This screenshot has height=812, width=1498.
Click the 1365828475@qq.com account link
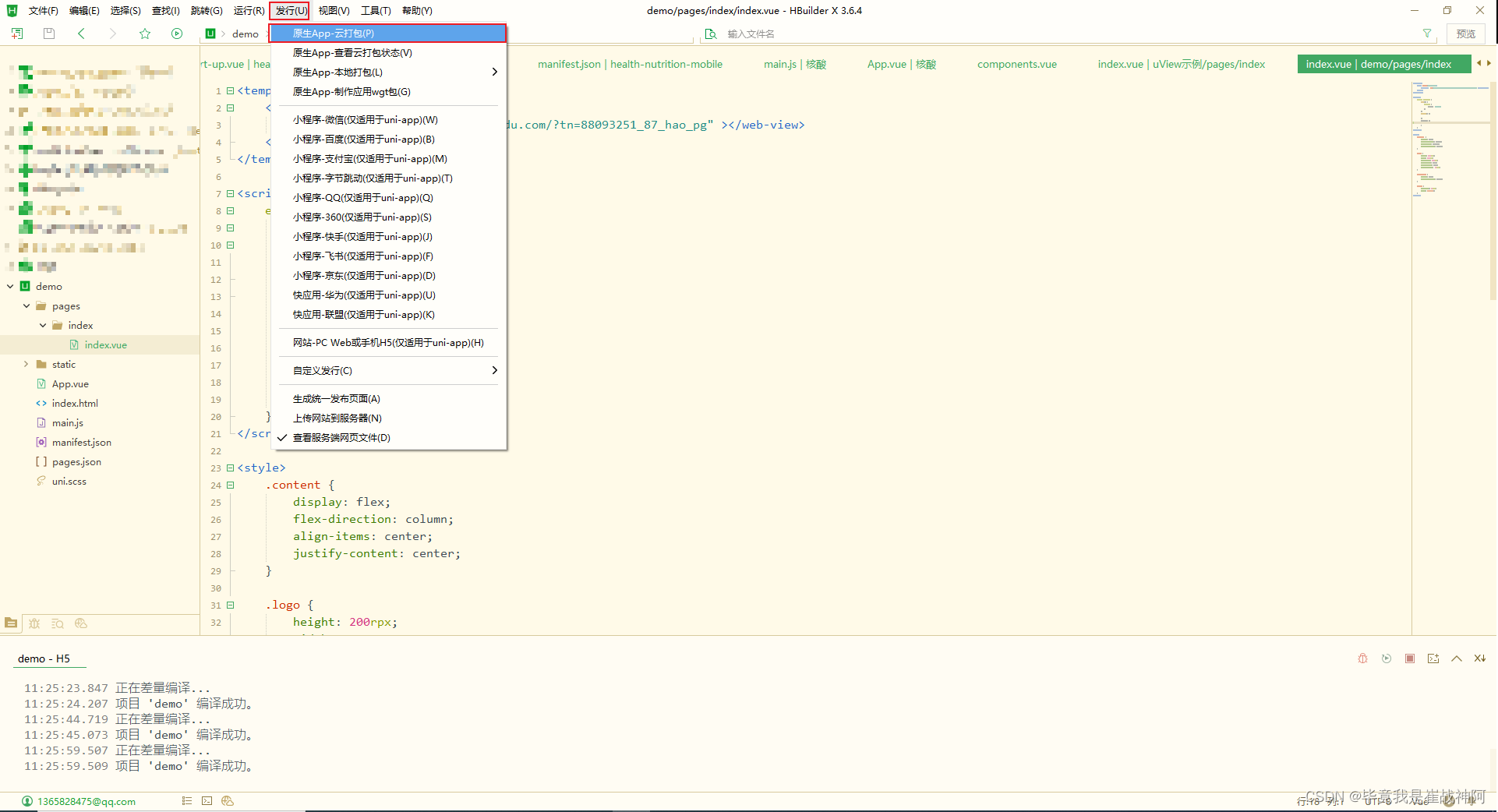coord(87,801)
